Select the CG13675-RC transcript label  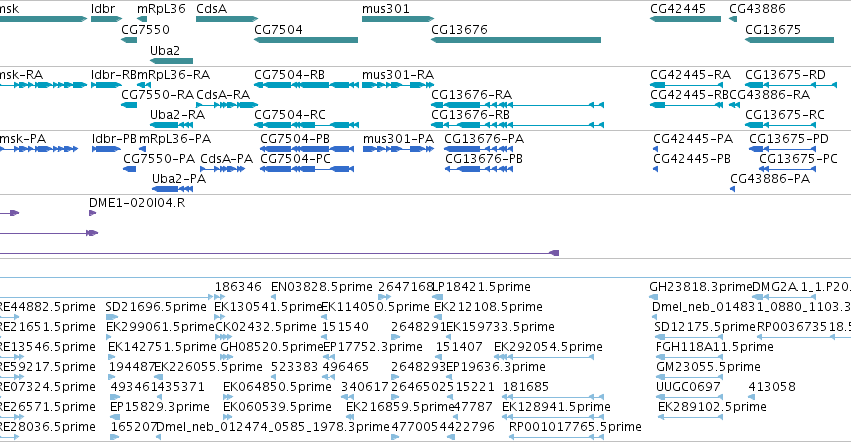pyautogui.click(x=785, y=115)
